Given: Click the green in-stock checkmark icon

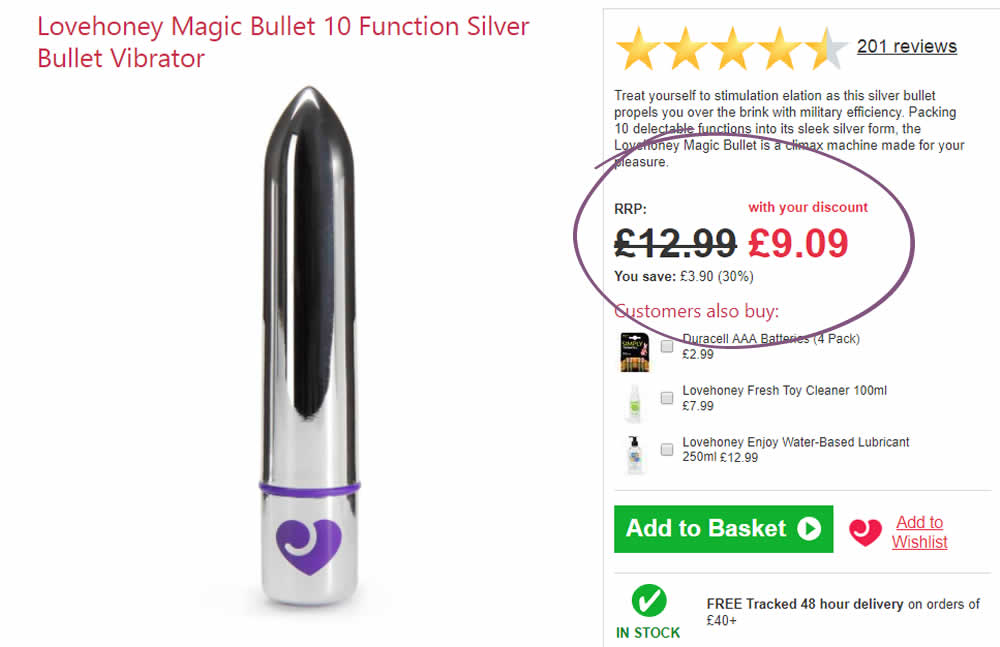Looking at the screenshot, I should click(648, 601).
